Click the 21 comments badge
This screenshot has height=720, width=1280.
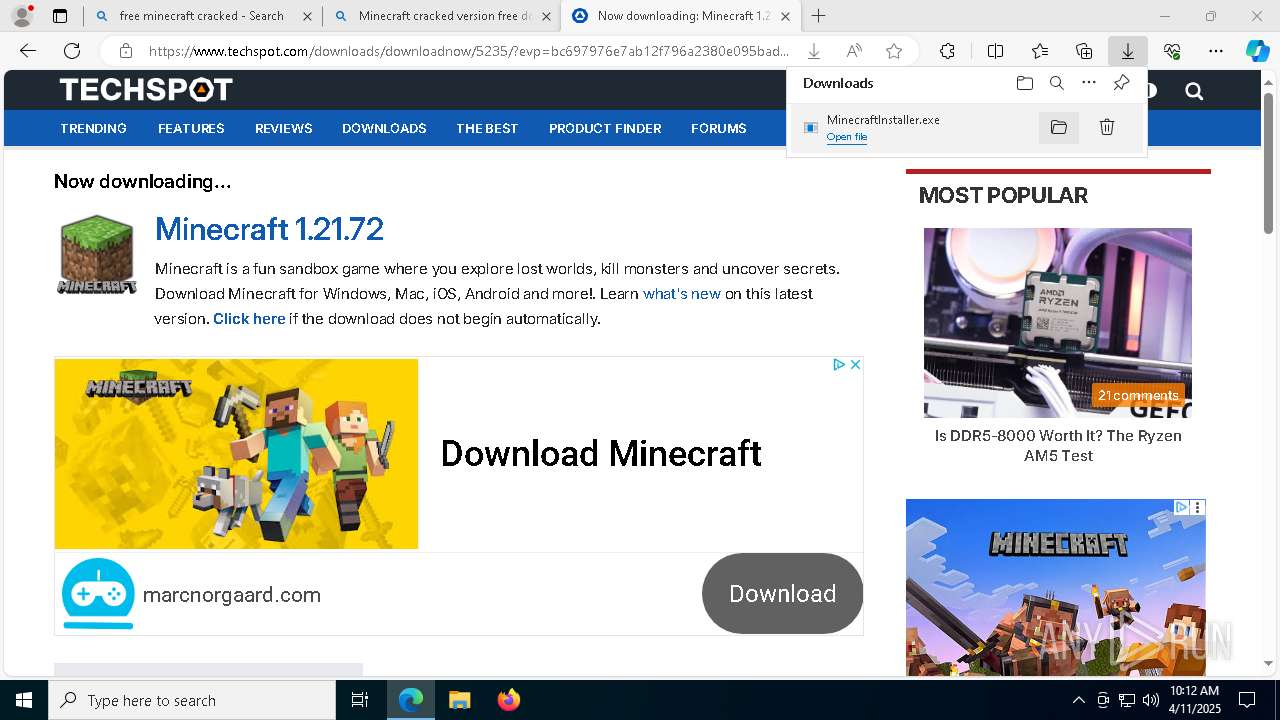click(x=1138, y=395)
